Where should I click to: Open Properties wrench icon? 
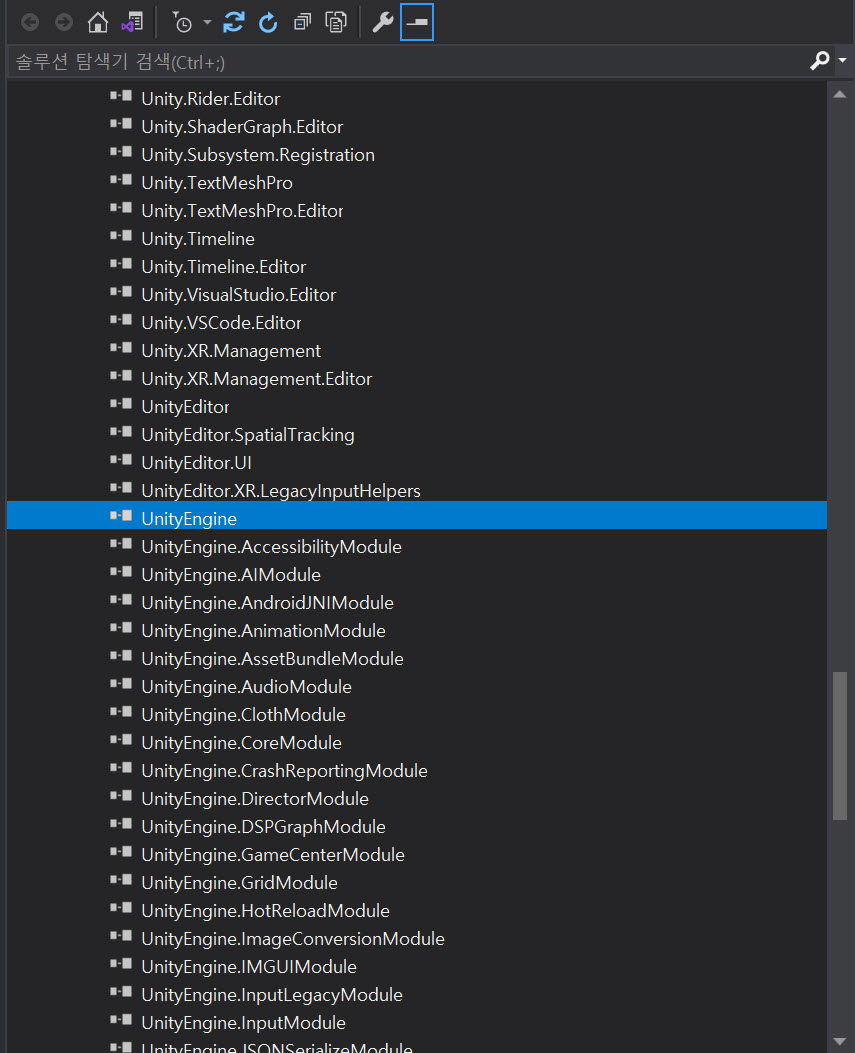click(x=383, y=22)
